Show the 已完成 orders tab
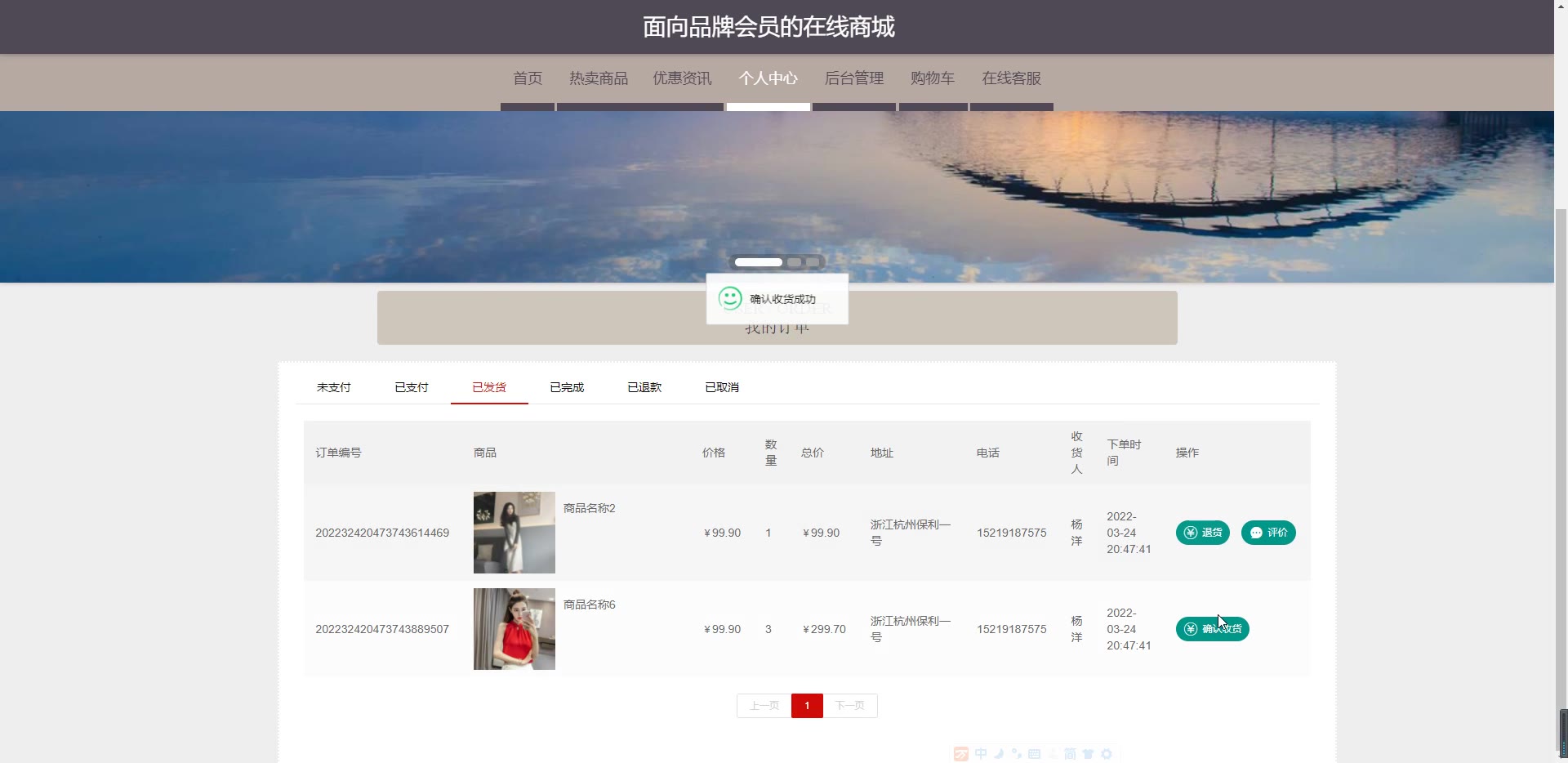 click(567, 387)
